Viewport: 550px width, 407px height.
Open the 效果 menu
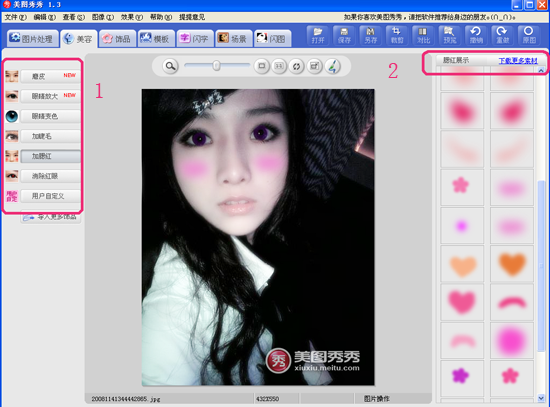132,17
